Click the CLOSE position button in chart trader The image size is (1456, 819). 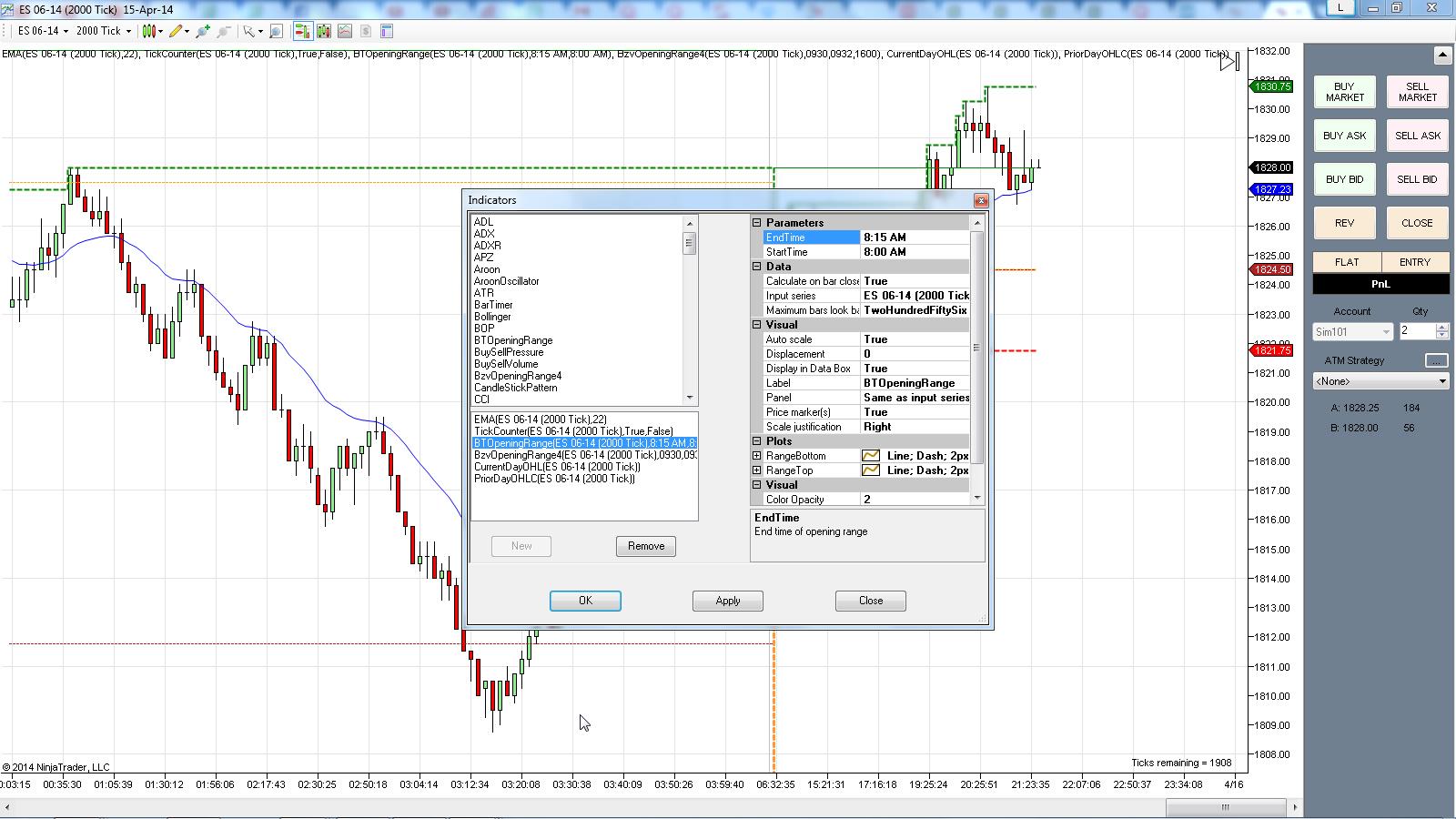pos(1417,223)
